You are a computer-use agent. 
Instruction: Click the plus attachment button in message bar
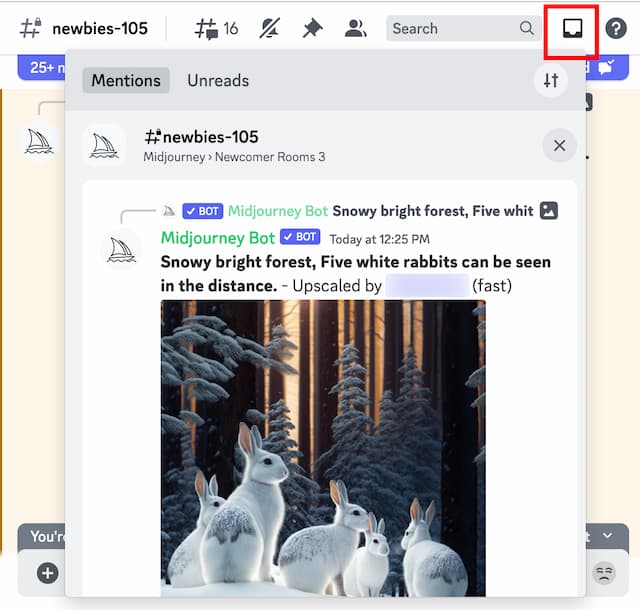[47, 573]
